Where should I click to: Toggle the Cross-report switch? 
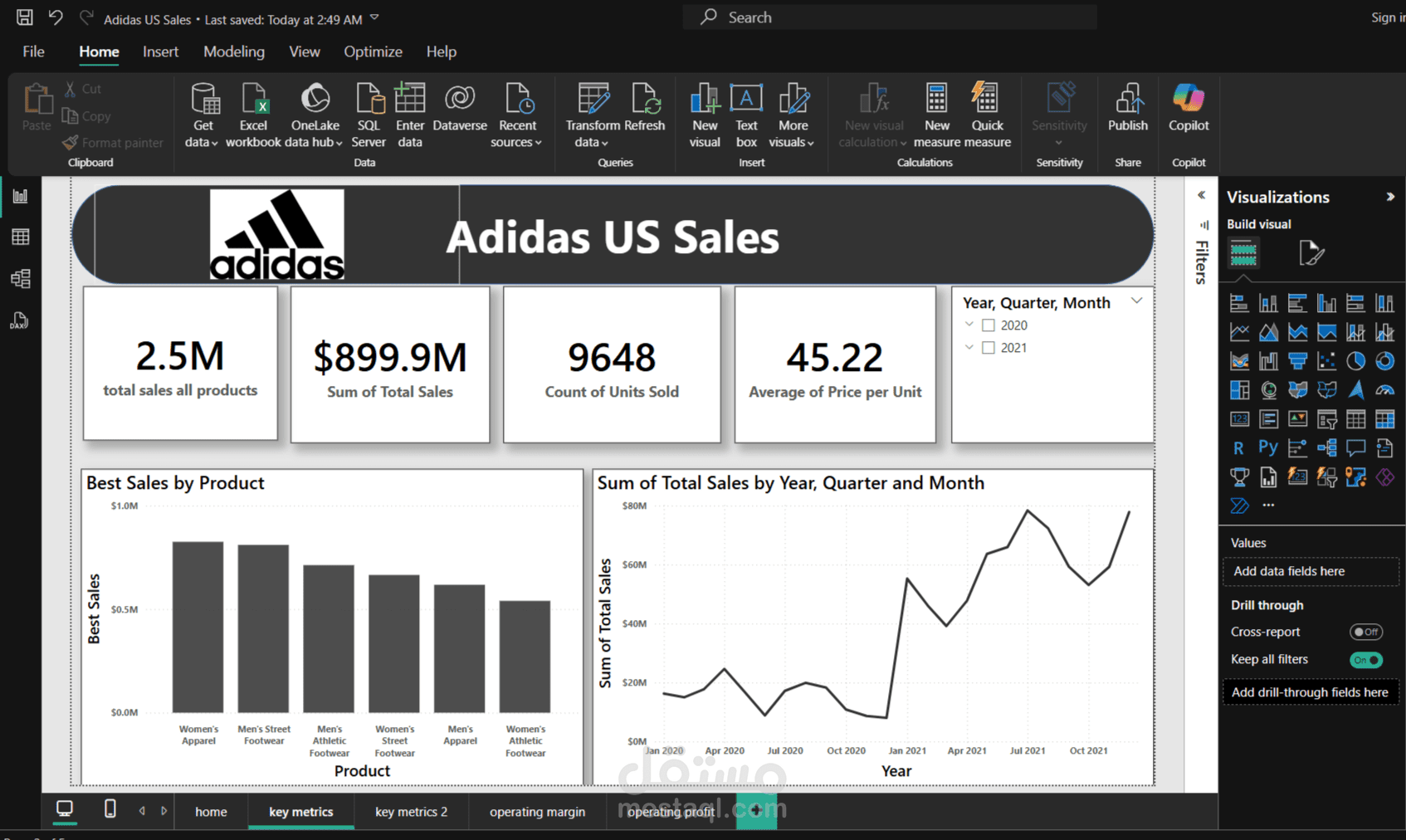1365,632
